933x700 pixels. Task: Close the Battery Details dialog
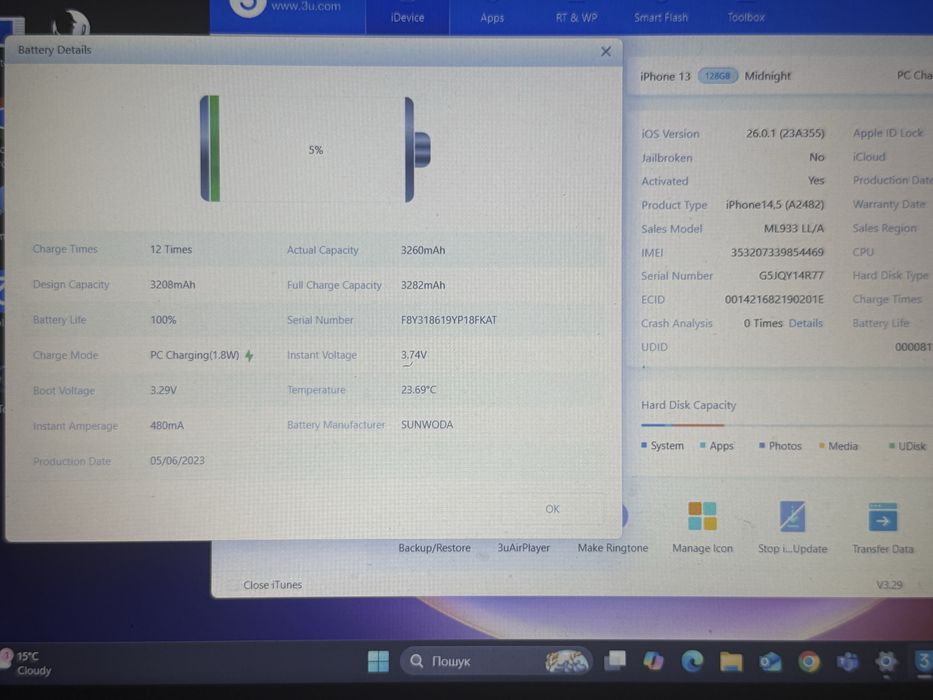tap(606, 51)
